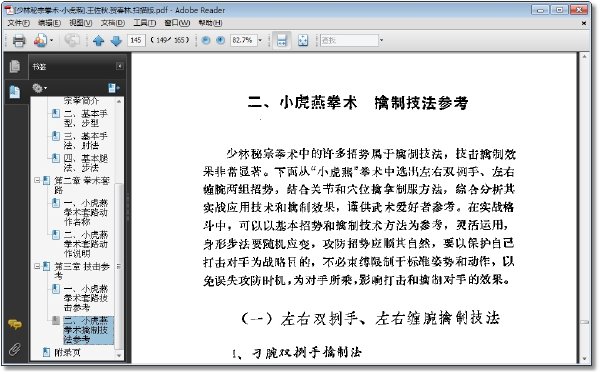600x374 pixels.
Task: Open the collaborate/share icon in the toolbar
Action: [41, 40]
